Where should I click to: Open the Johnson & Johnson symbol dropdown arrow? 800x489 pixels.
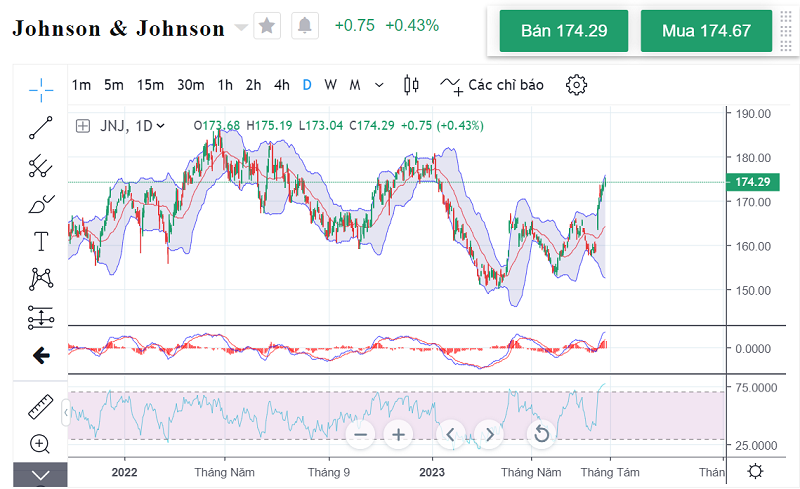tap(240, 28)
